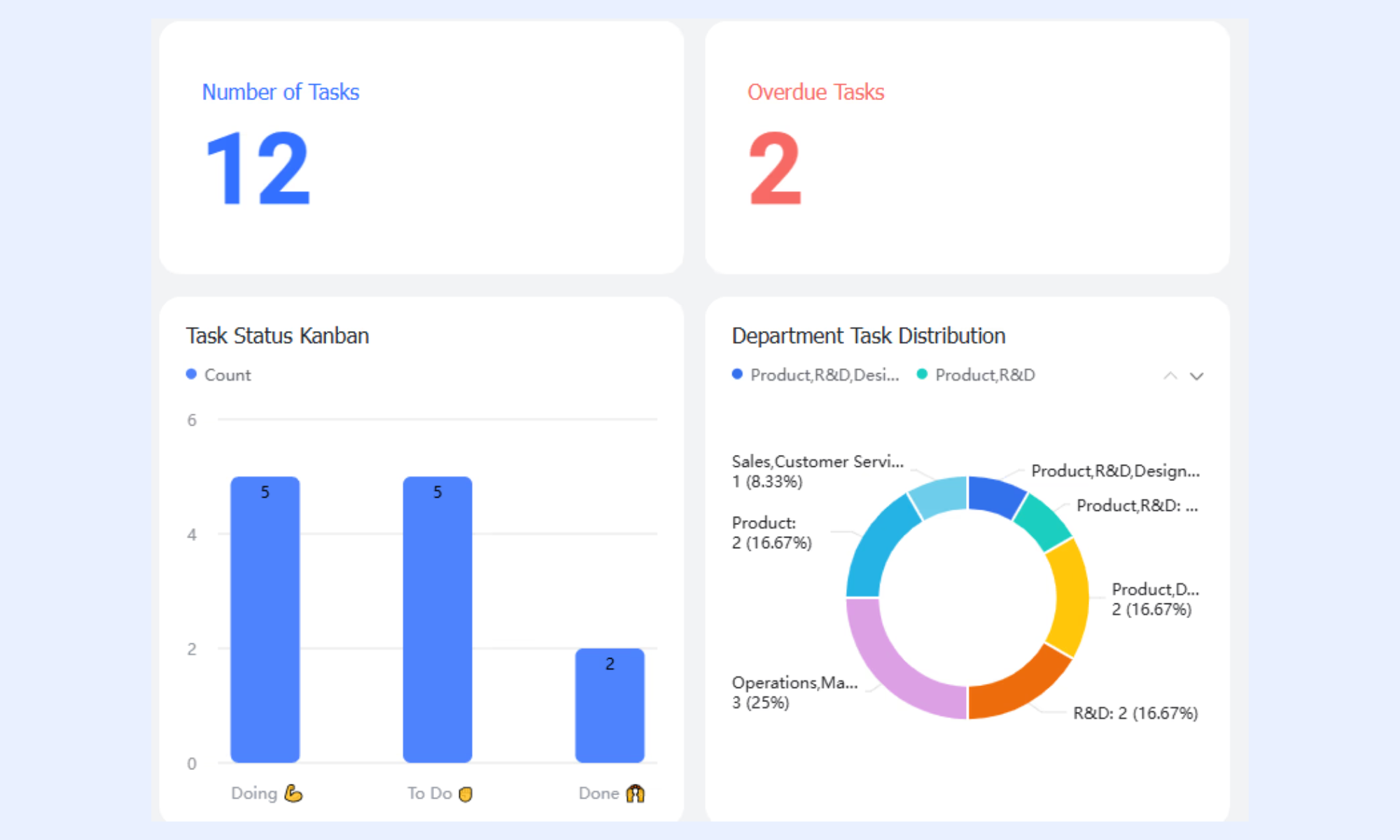Screen dimensions: 1400x840
Task: Go to the next legend page with down chevron
Action: pos(1197,376)
